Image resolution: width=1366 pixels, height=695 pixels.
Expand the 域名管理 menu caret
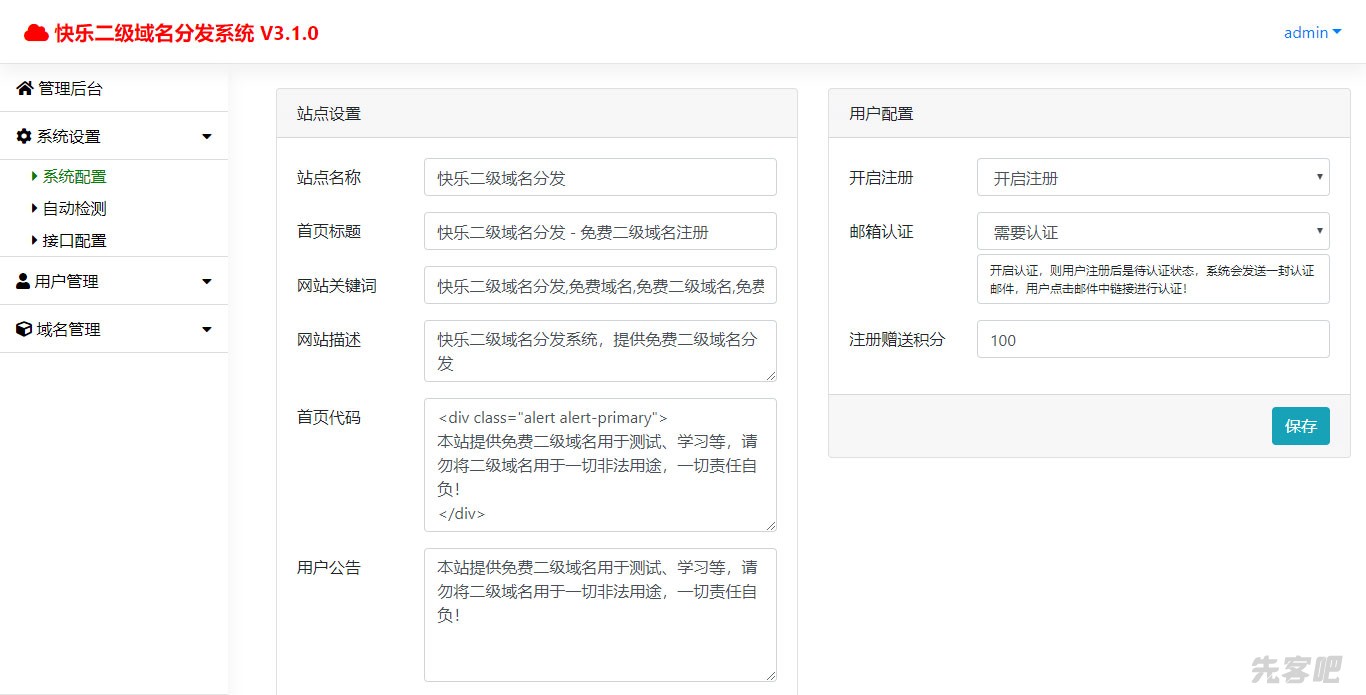(x=207, y=330)
